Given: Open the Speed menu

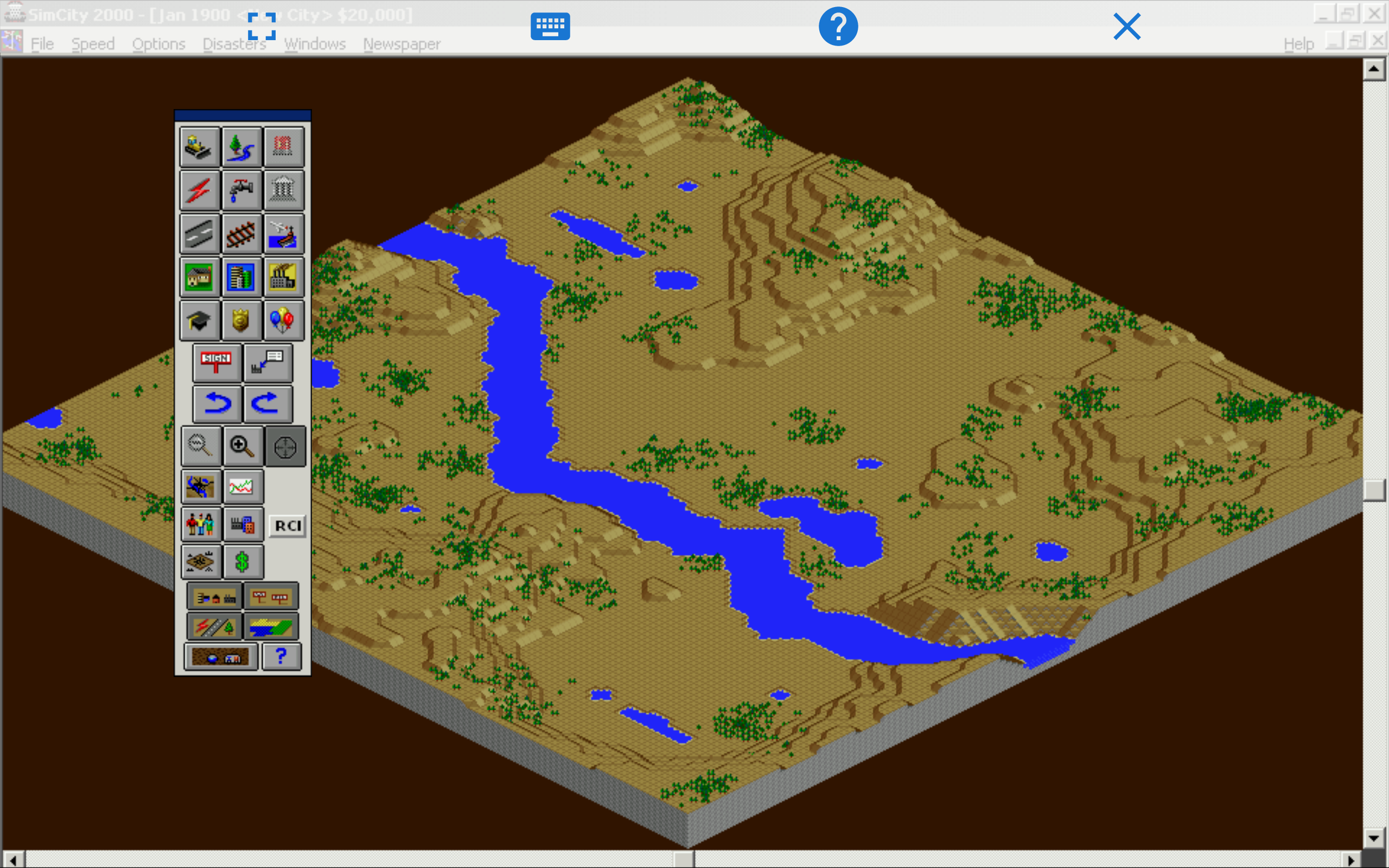Looking at the screenshot, I should tap(93, 43).
